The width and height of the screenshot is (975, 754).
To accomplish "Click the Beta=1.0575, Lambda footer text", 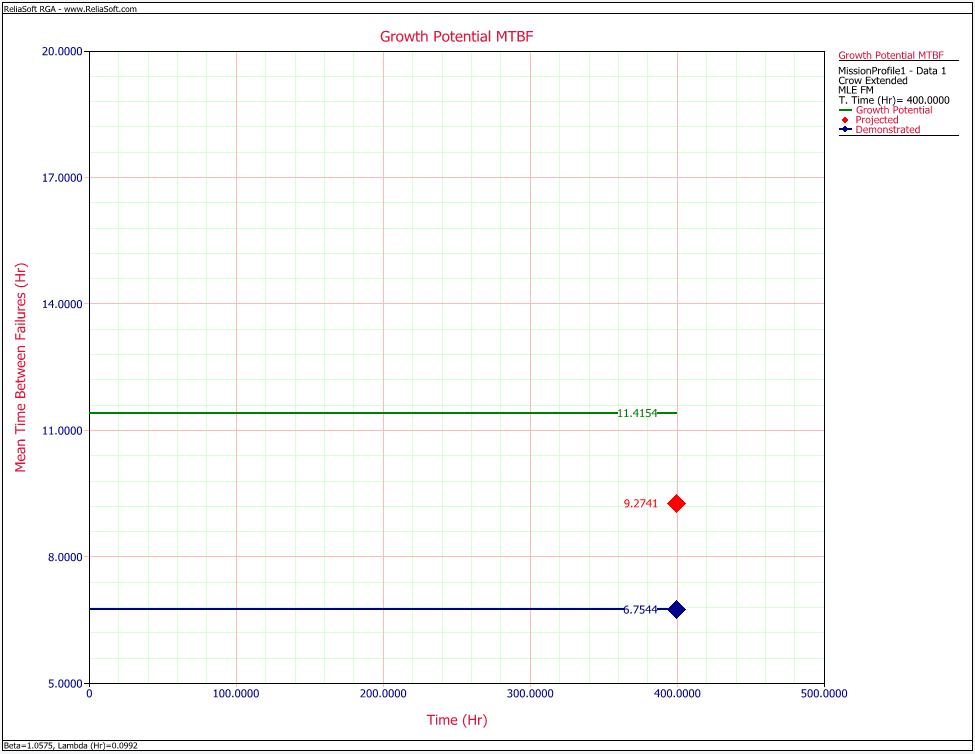I will [71, 745].
